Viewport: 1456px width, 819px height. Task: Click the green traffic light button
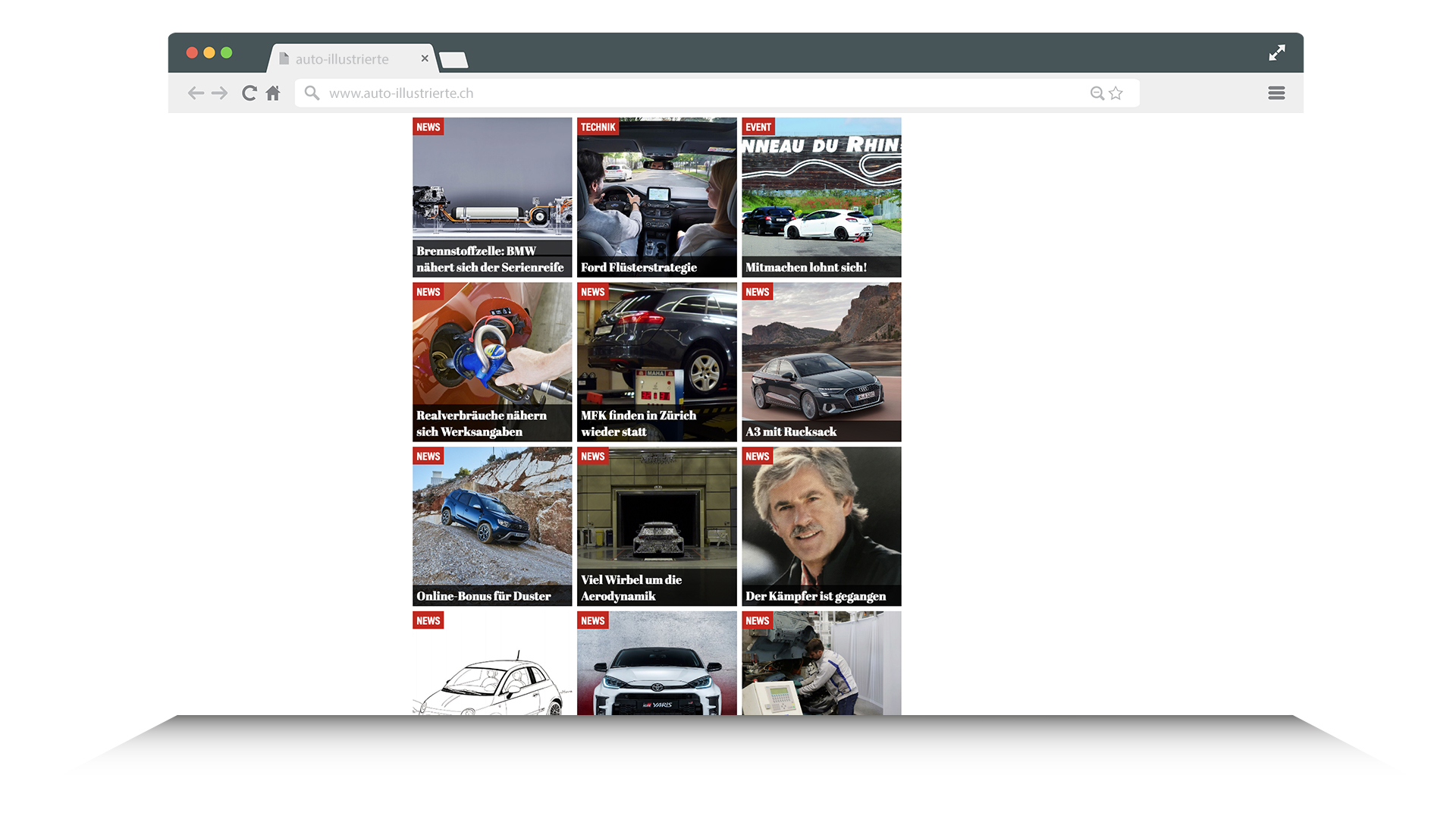tap(226, 52)
